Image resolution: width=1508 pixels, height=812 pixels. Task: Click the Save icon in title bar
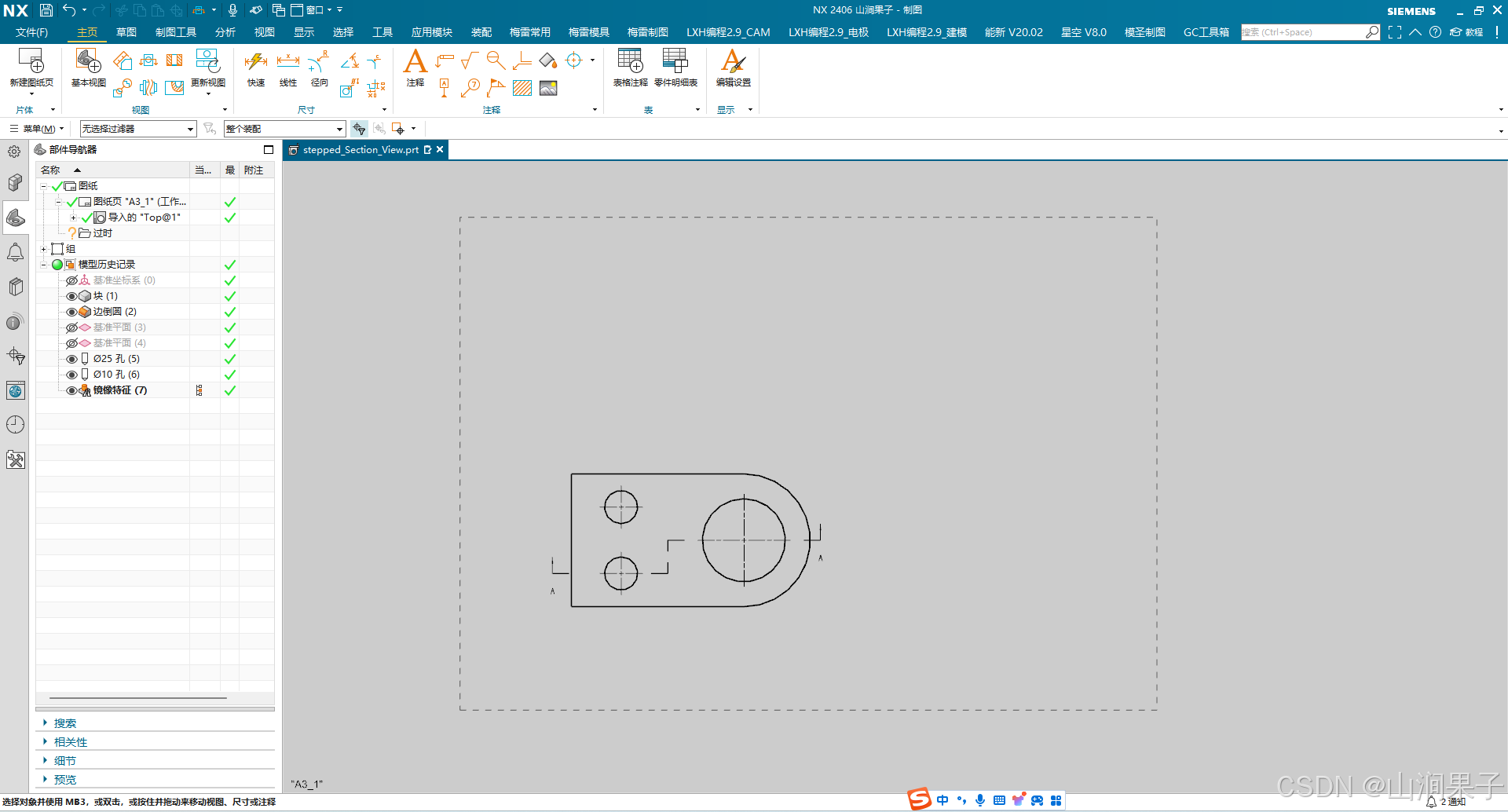coord(46,10)
